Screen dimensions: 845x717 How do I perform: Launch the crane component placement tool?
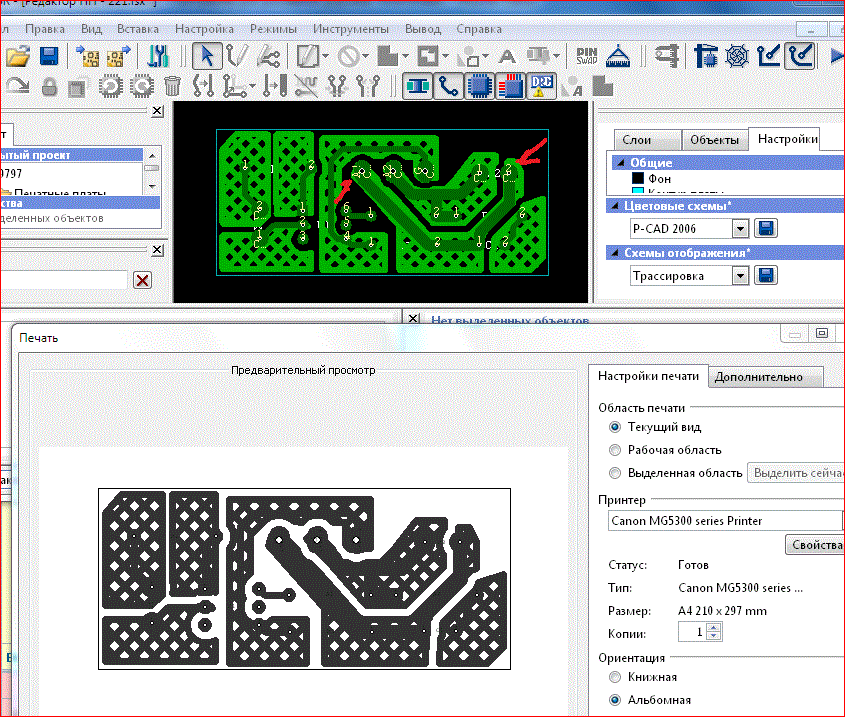[705, 56]
